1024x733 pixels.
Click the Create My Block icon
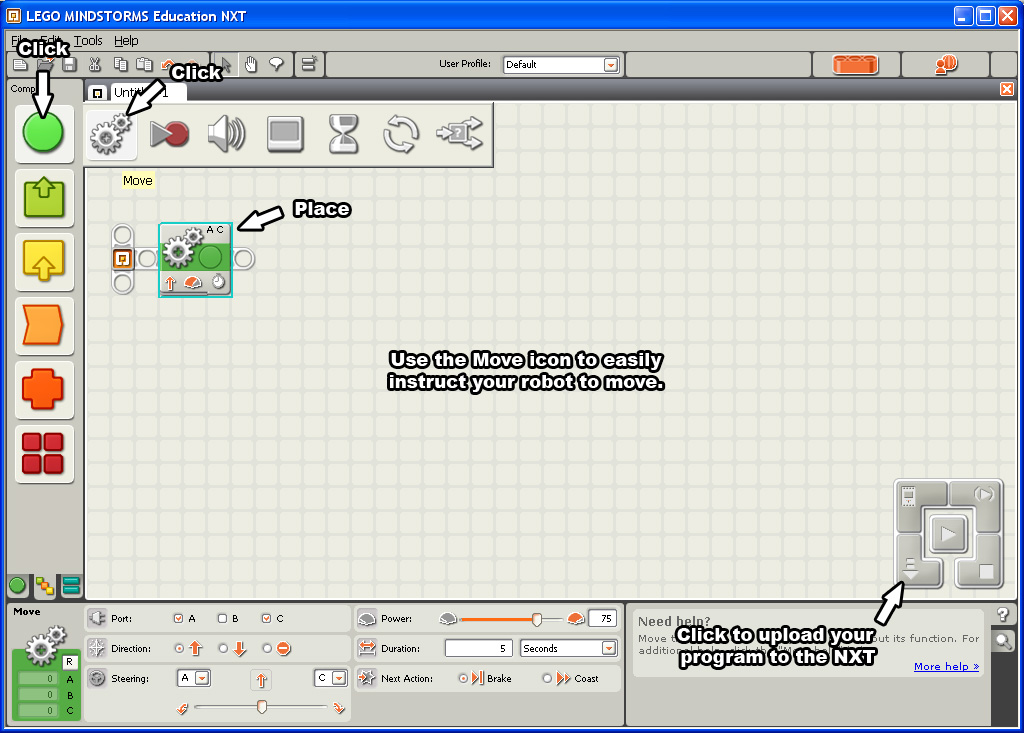pyautogui.click(x=308, y=64)
